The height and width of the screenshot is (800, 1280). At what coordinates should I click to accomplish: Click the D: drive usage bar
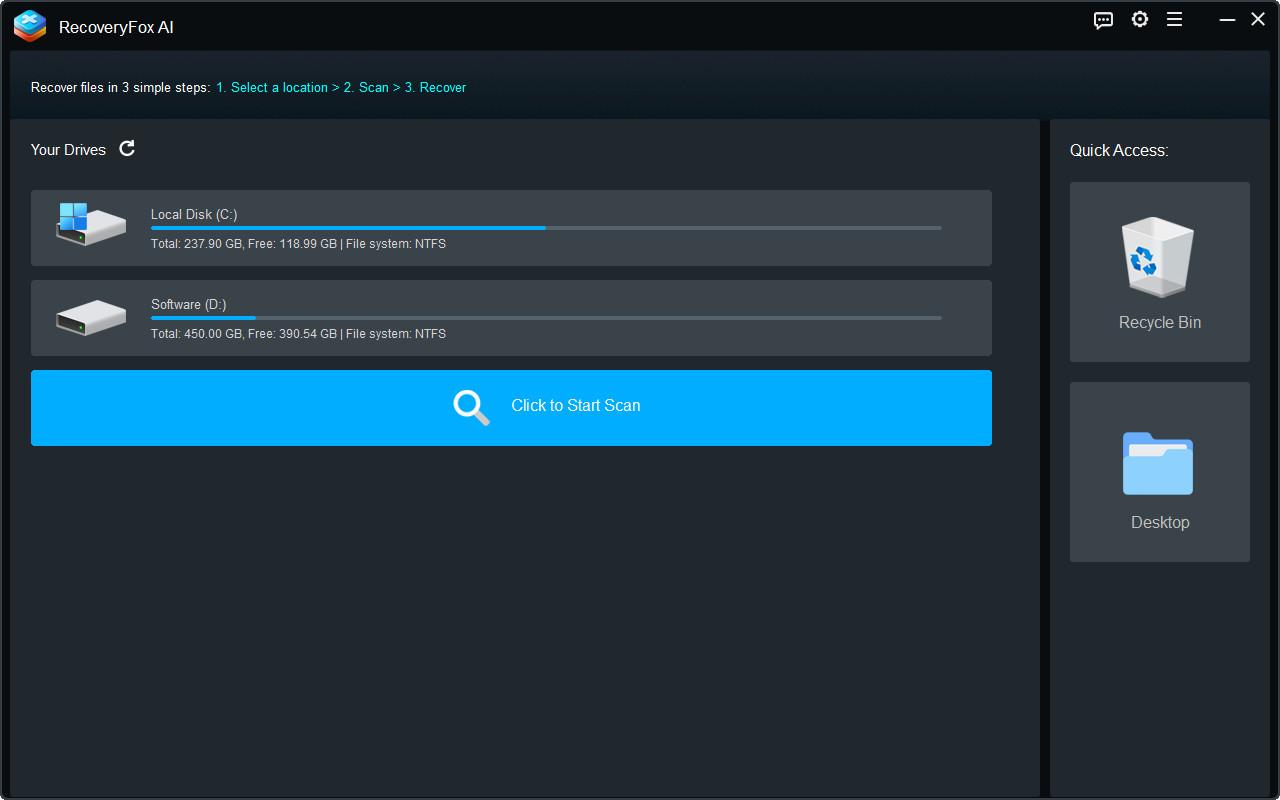pyautogui.click(x=545, y=318)
